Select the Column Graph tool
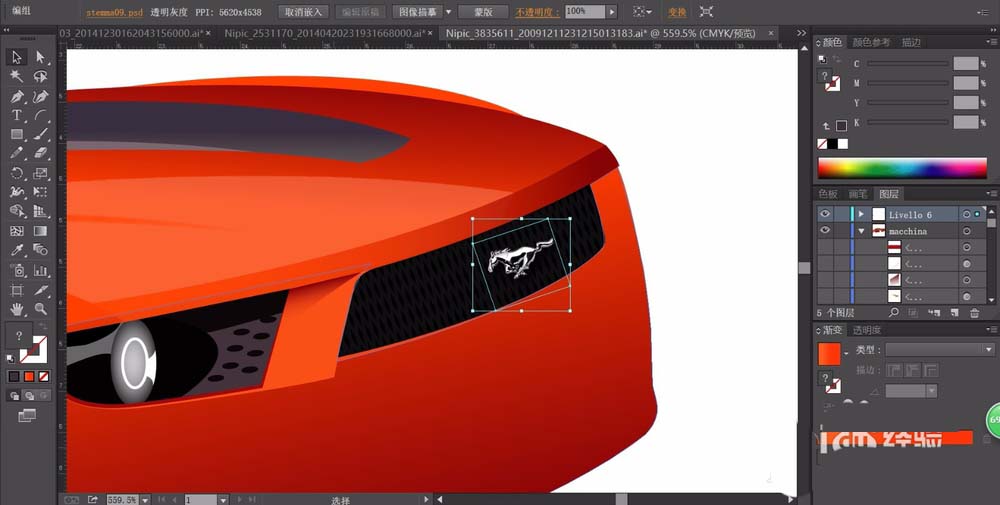 pos(41,270)
